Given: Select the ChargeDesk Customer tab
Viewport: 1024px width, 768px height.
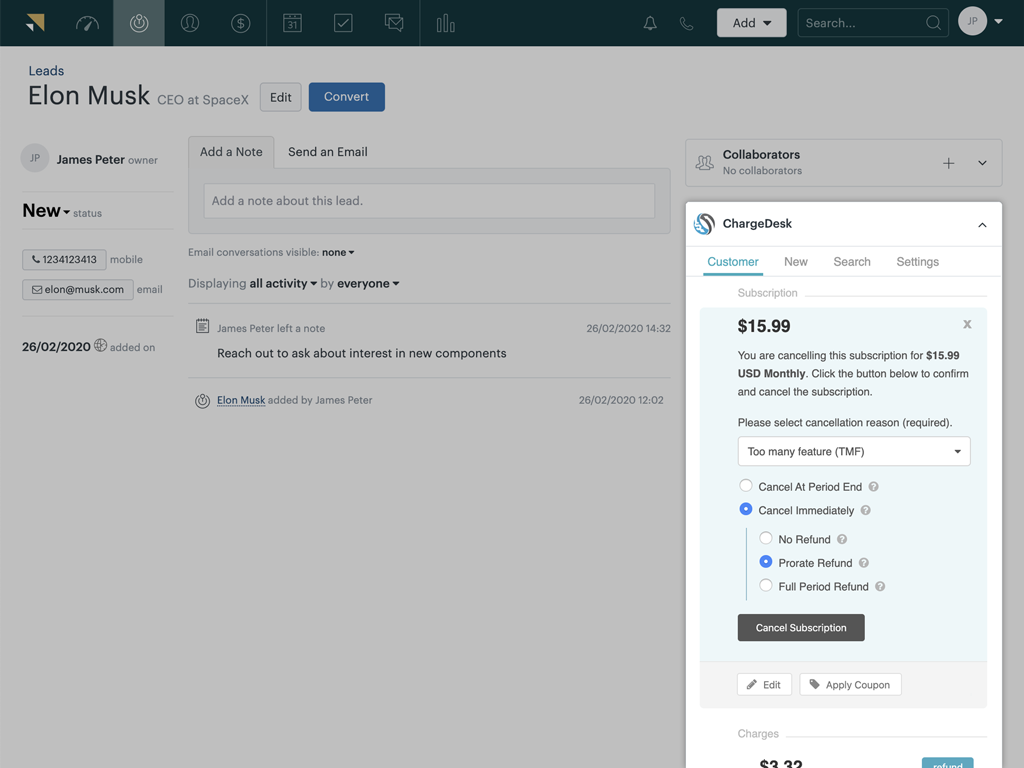Looking at the screenshot, I should point(733,262).
